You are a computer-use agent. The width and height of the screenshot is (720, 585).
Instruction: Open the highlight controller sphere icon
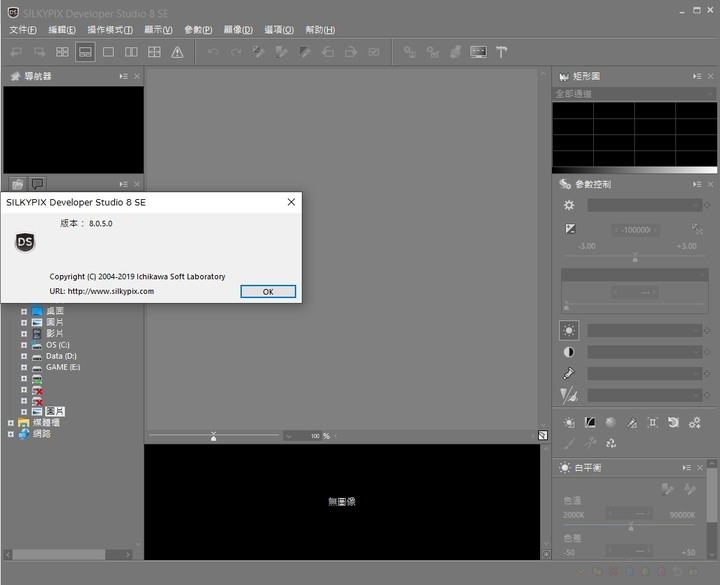click(611, 422)
